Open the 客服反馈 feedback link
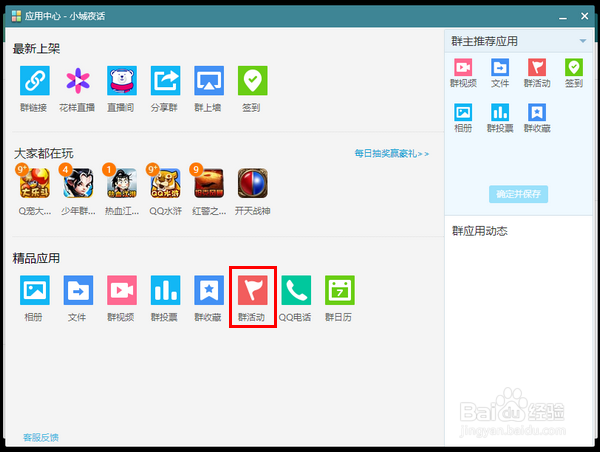The width and height of the screenshot is (600, 452). (x=41, y=437)
